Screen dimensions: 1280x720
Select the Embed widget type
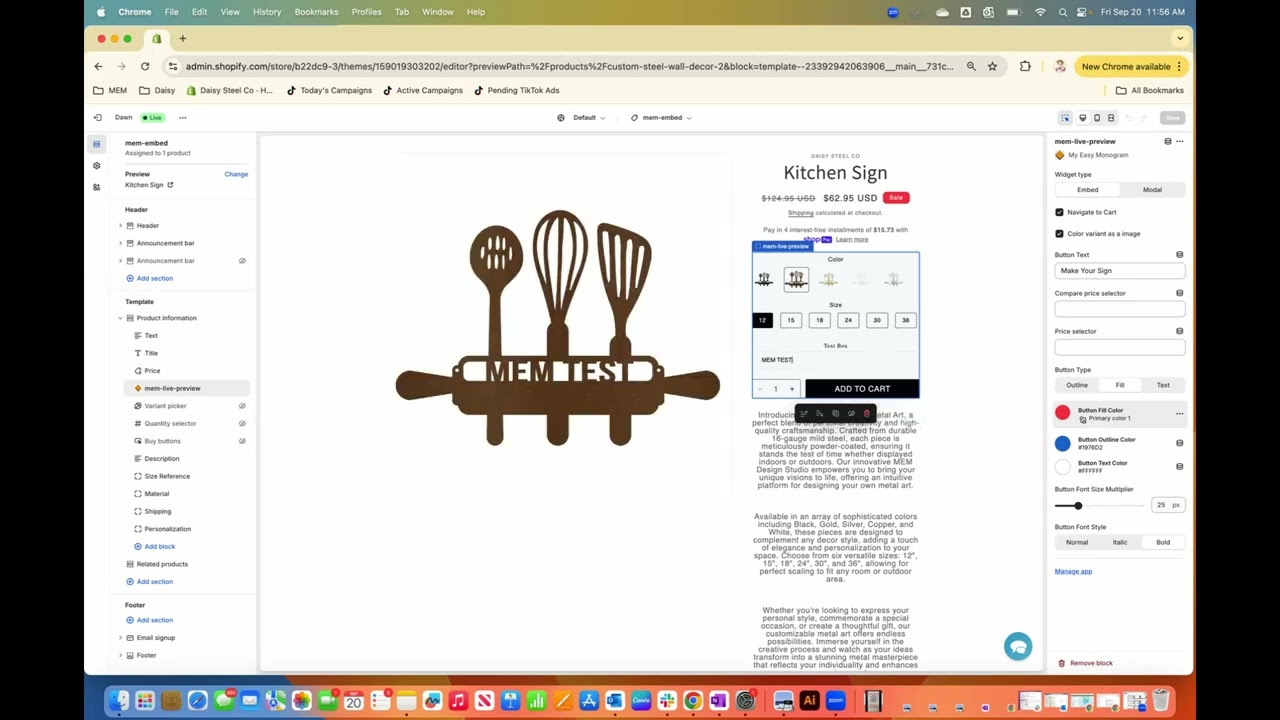1087,190
